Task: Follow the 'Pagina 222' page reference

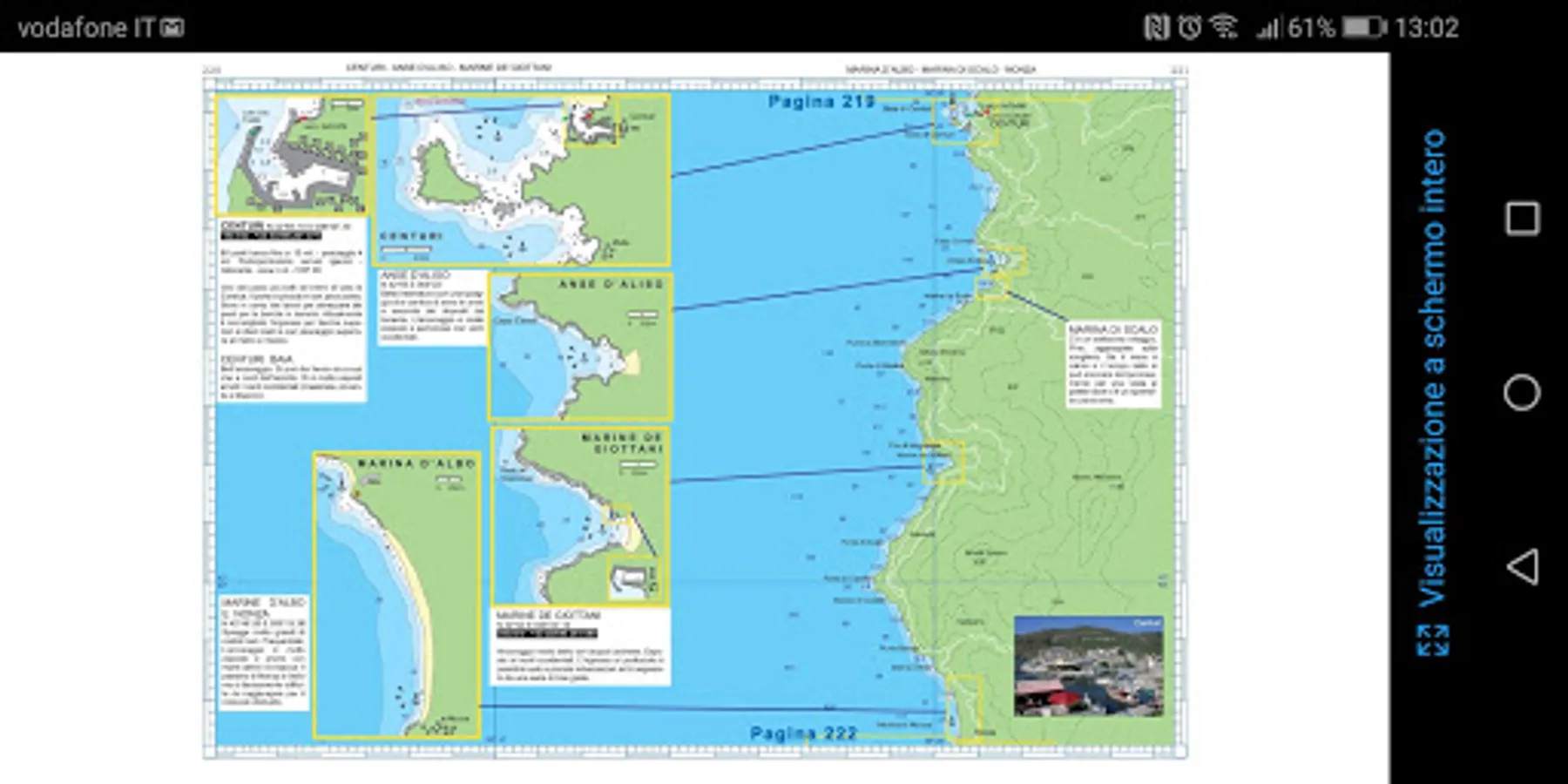Action: pyautogui.click(x=803, y=733)
